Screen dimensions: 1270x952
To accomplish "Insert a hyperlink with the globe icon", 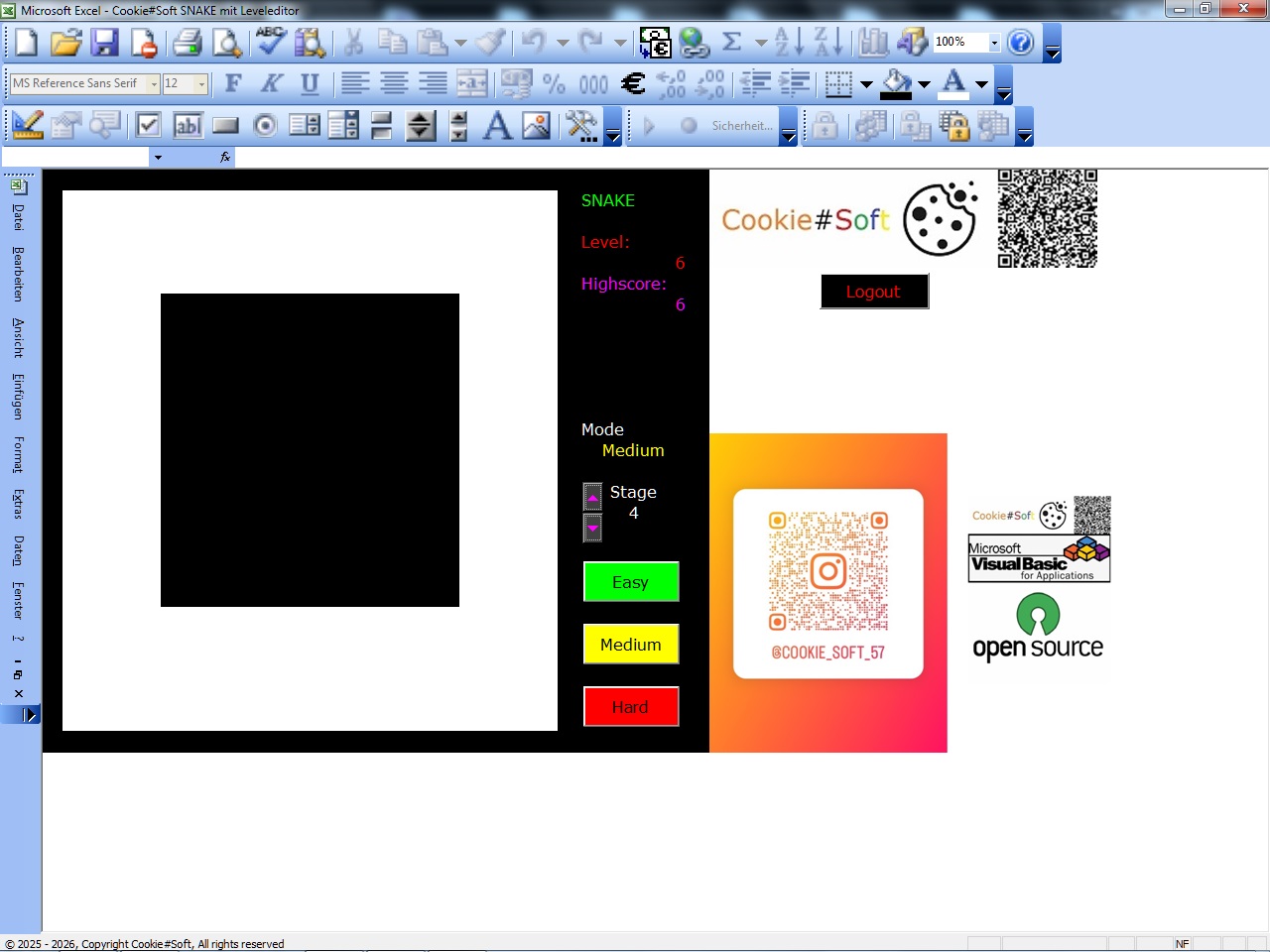I will click(x=694, y=42).
